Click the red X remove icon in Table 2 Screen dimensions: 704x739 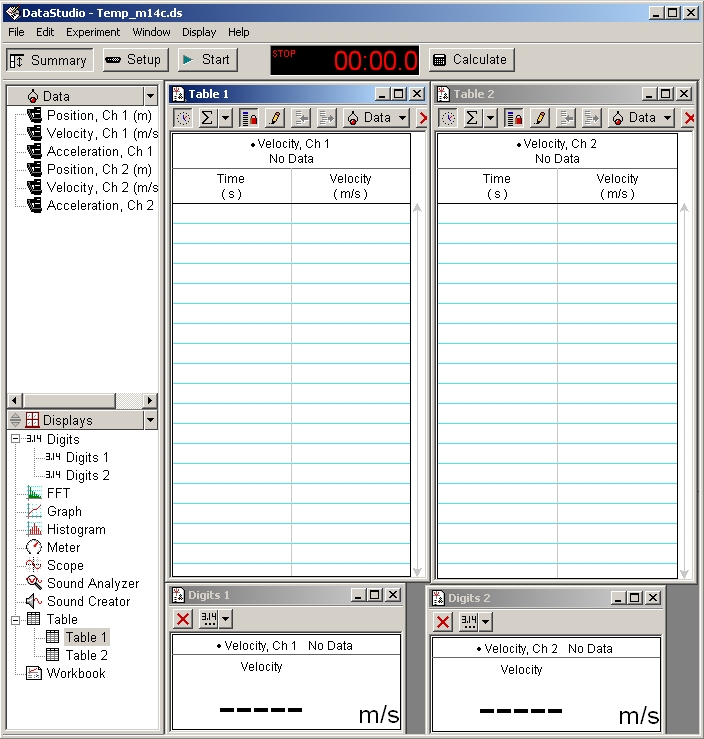coord(688,118)
